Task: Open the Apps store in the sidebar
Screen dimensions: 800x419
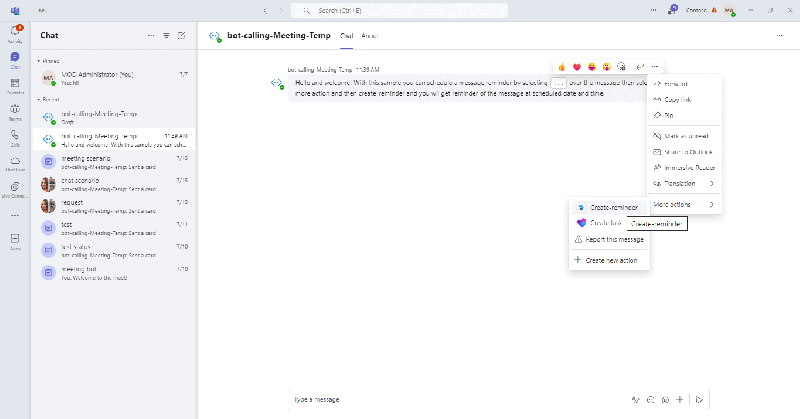Action: click(15, 242)
